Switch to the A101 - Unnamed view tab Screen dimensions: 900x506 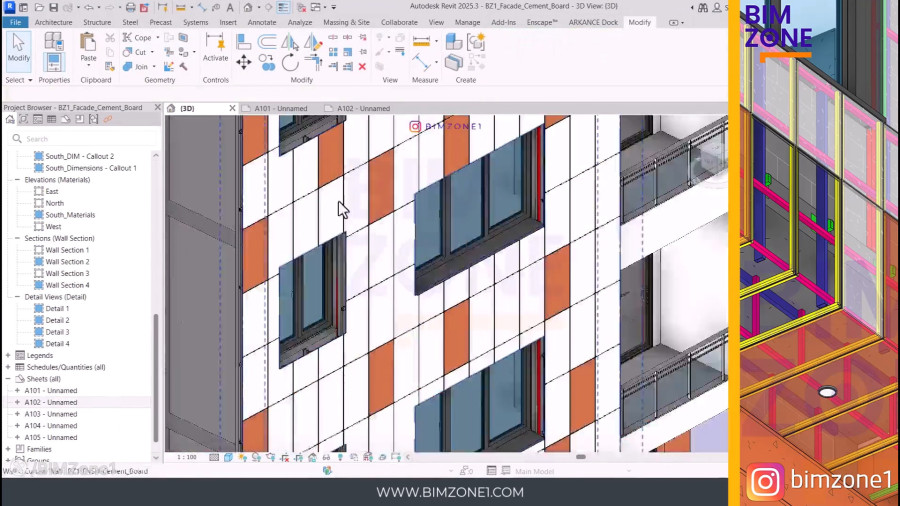click(281, 108)
